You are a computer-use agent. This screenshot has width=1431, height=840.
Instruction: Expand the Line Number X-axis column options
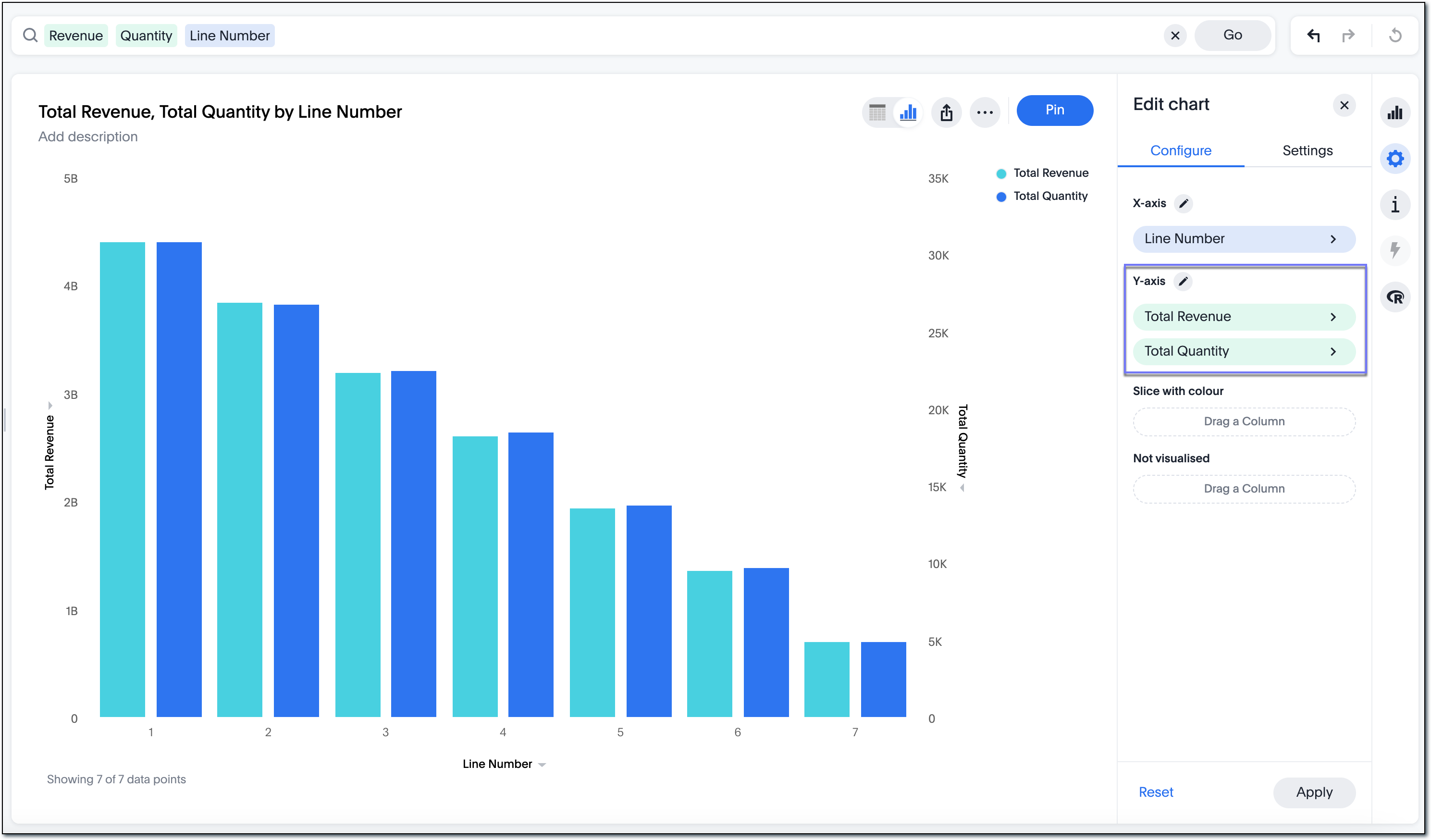point(1333,238)
